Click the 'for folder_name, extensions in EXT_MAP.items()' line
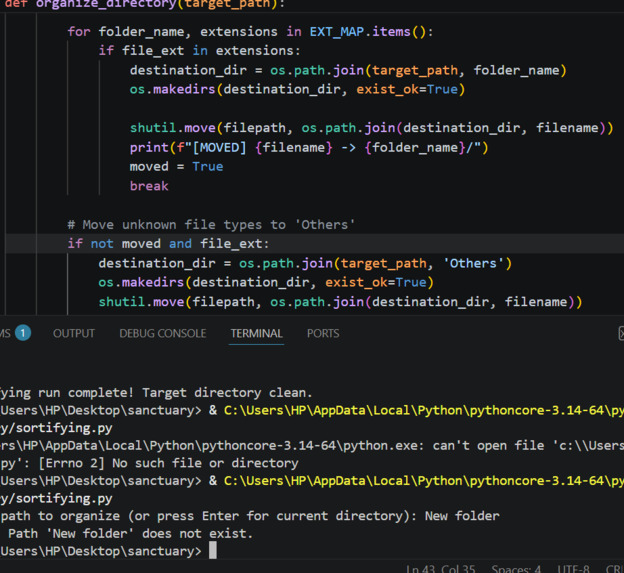 (x=250, y=31)
